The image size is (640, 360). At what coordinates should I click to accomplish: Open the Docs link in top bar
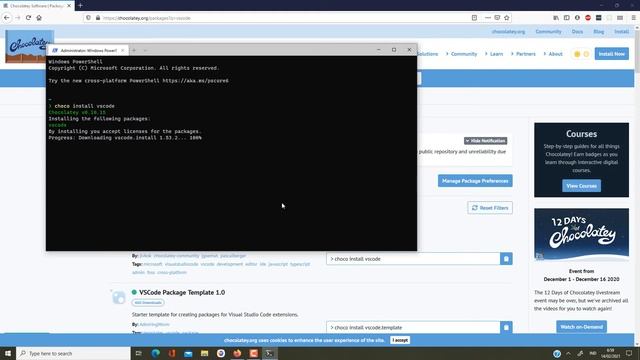click(577, 31)
